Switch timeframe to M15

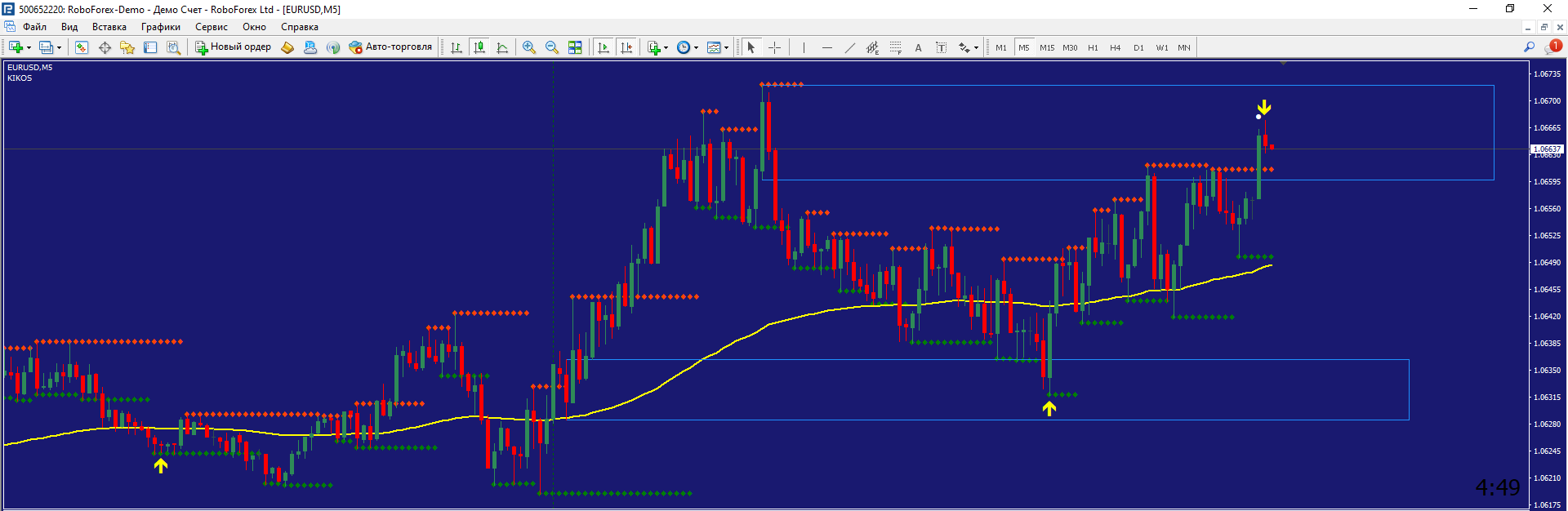click(x=1047, y=47)
